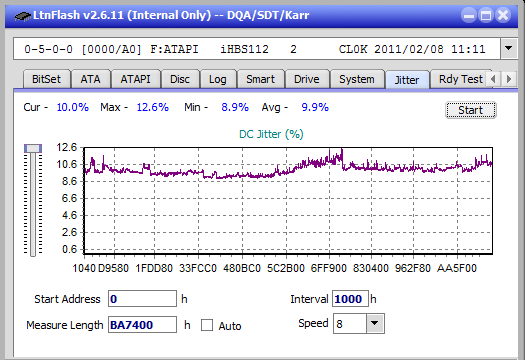525x360 pixels.
Task: Maximize the LtnFlash window
Action: click(x=486, y=15)
